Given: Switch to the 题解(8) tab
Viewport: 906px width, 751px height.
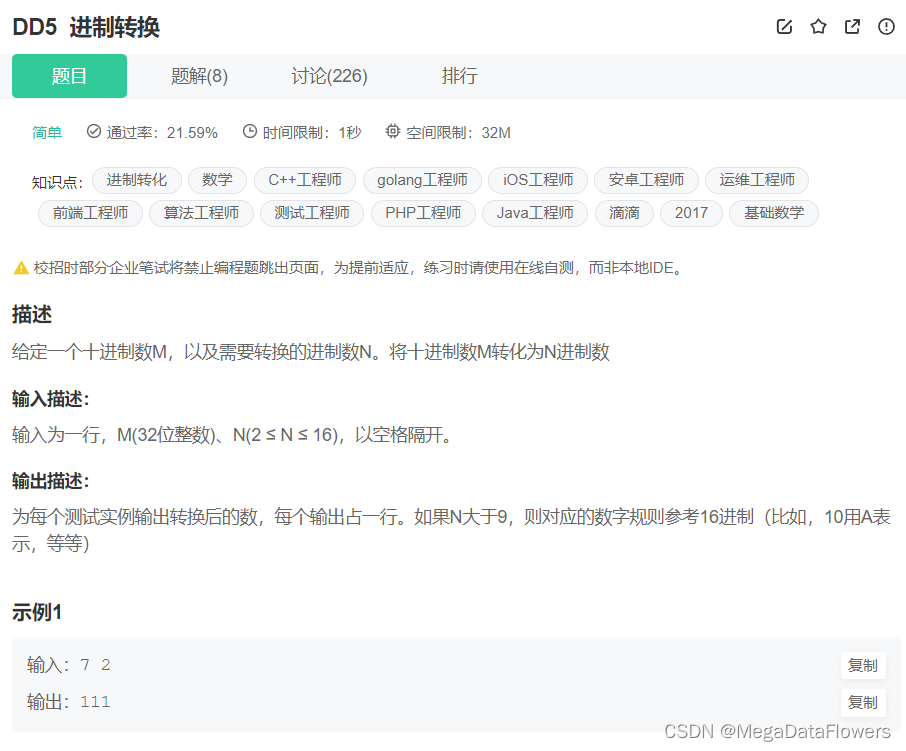Looking at the screenshot, I should (x=199, y=76).
